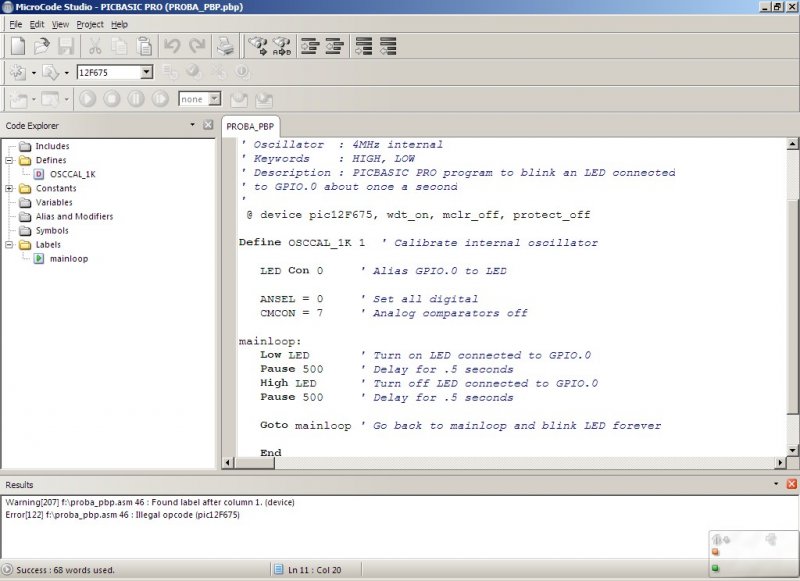Expand the Constants folder
Screen dimensions: 800x581
click(x=9, y=188)
